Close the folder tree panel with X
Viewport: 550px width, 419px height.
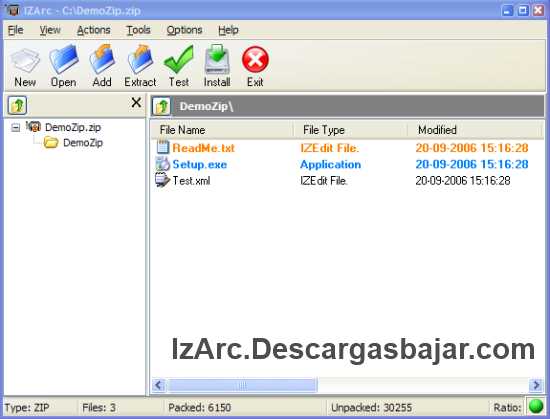tap(136, 102)
